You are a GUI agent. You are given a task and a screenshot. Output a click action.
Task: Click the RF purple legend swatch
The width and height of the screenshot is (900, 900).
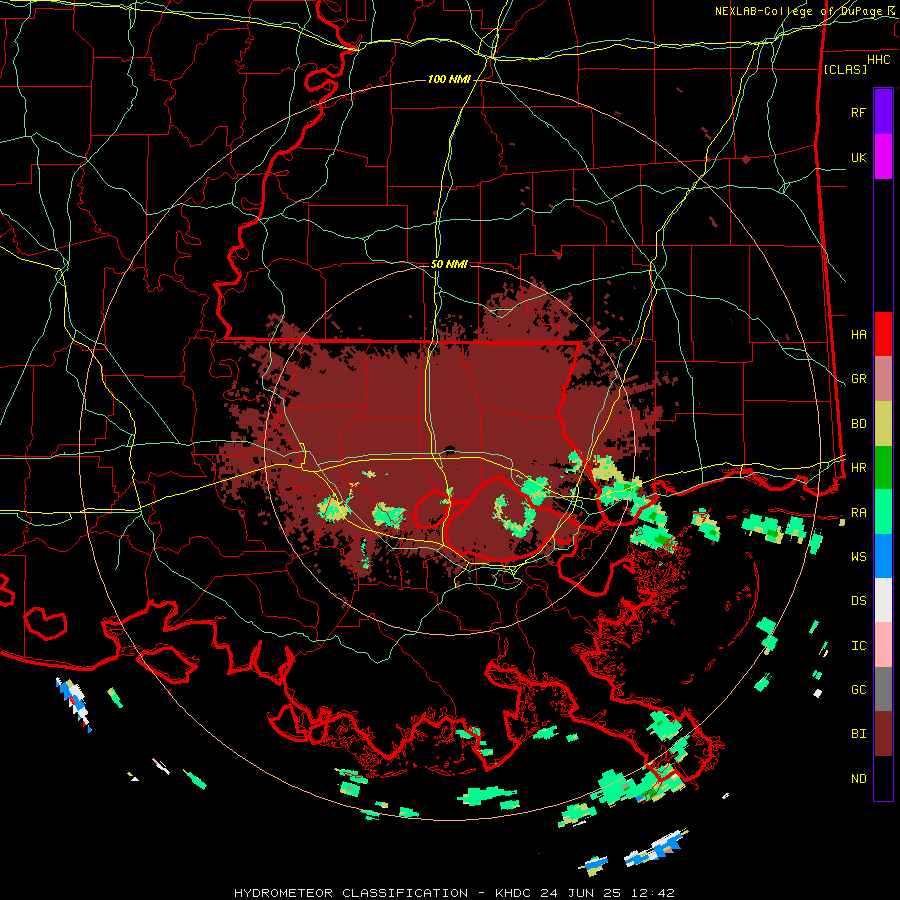coord(883,112)
